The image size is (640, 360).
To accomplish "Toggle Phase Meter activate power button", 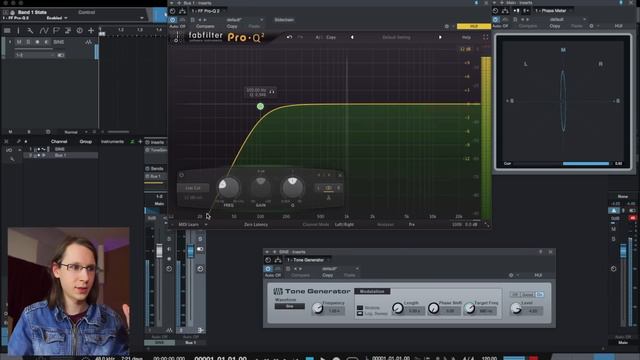I will click(x=496, y=19).
